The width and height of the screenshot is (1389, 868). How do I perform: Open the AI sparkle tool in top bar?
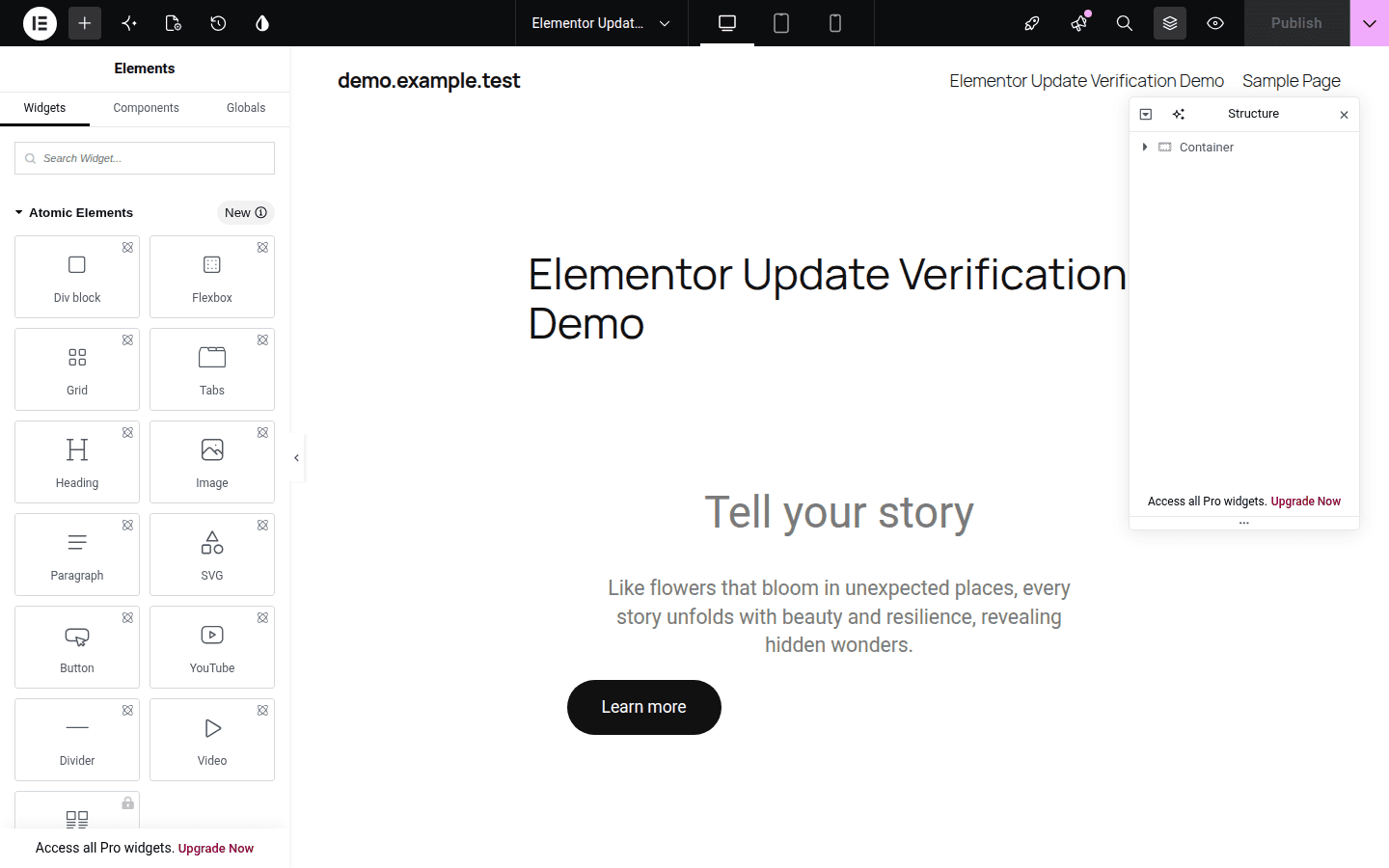(129, 23)
